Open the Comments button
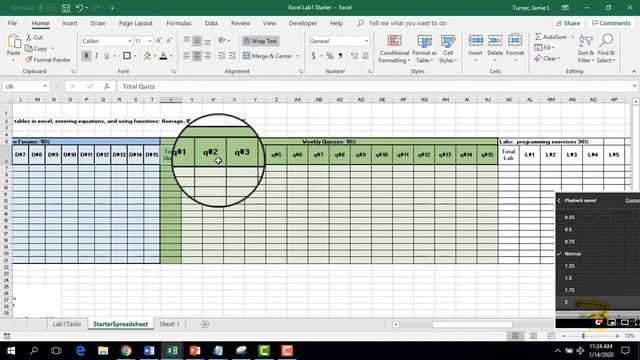 click(x=611, y=23)
